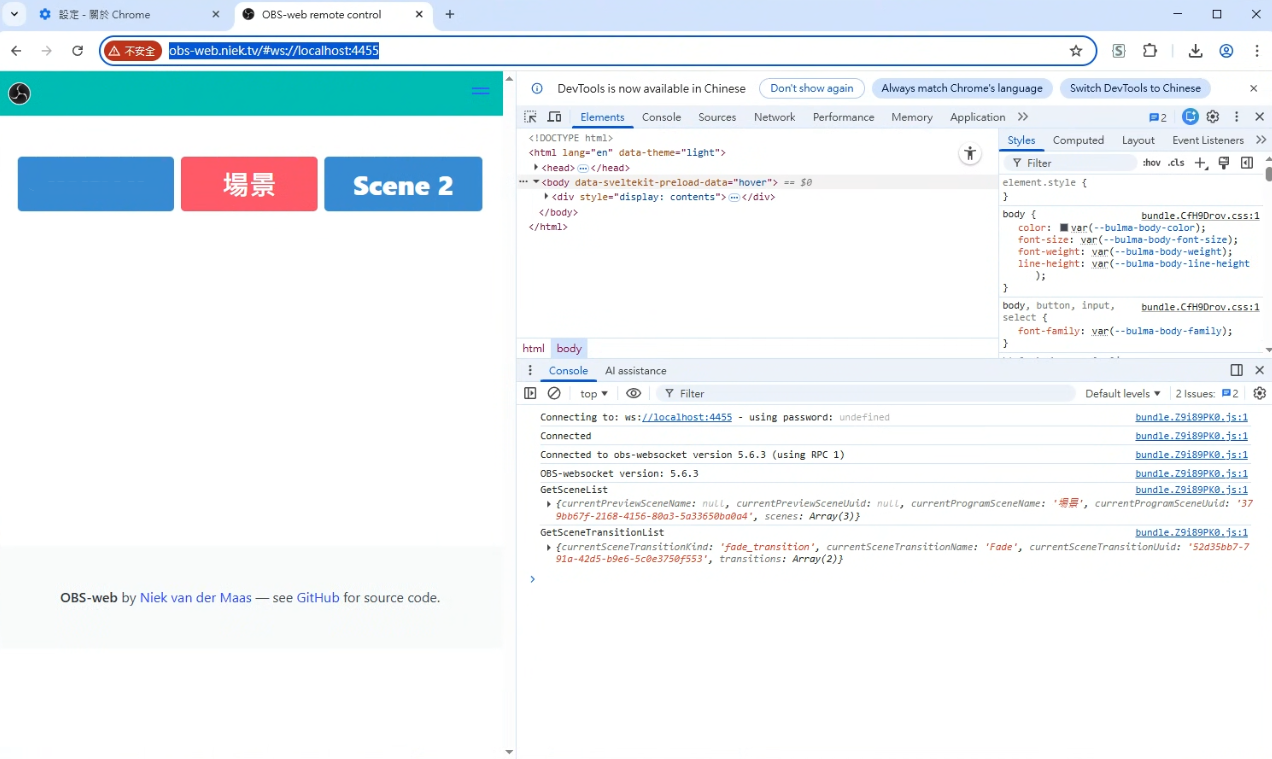Clear the console with the clear icon
Screen dimensions: 1272x759
(x=554, y=393)
